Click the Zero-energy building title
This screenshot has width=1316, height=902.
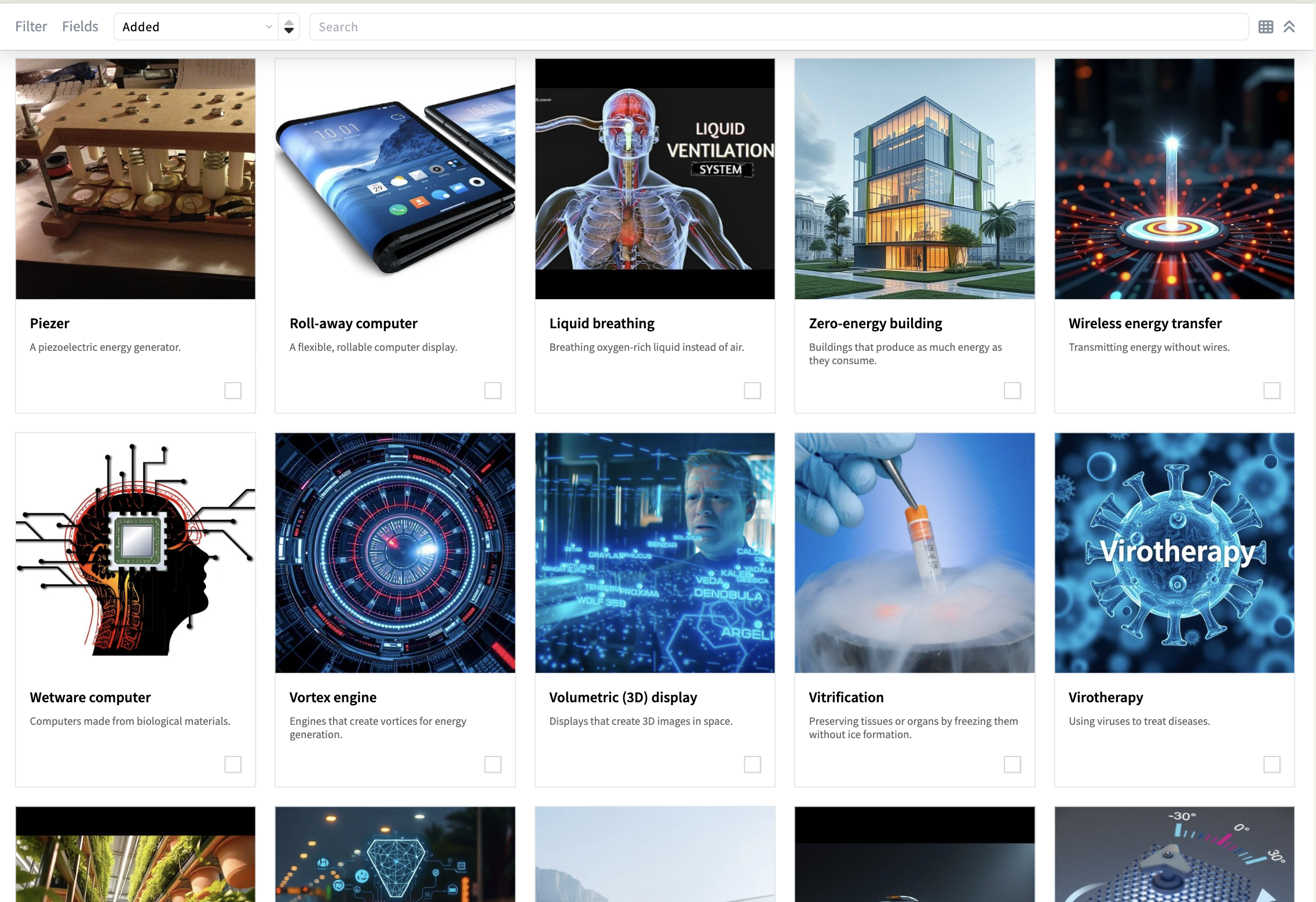(x=876, y=323)
